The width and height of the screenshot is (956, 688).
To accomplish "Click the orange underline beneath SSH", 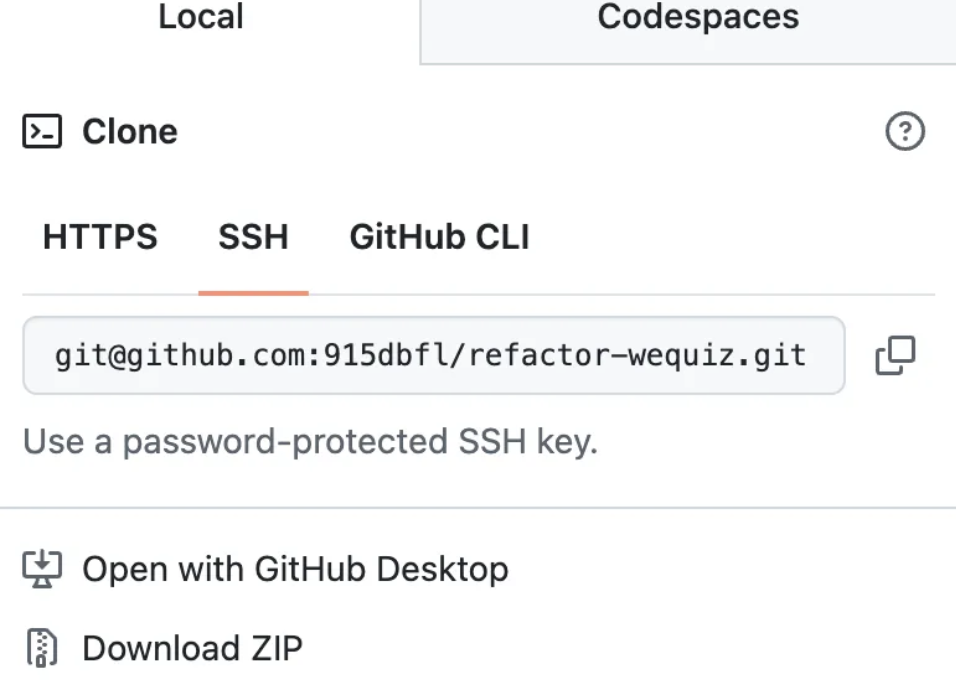I will point(253,293).
